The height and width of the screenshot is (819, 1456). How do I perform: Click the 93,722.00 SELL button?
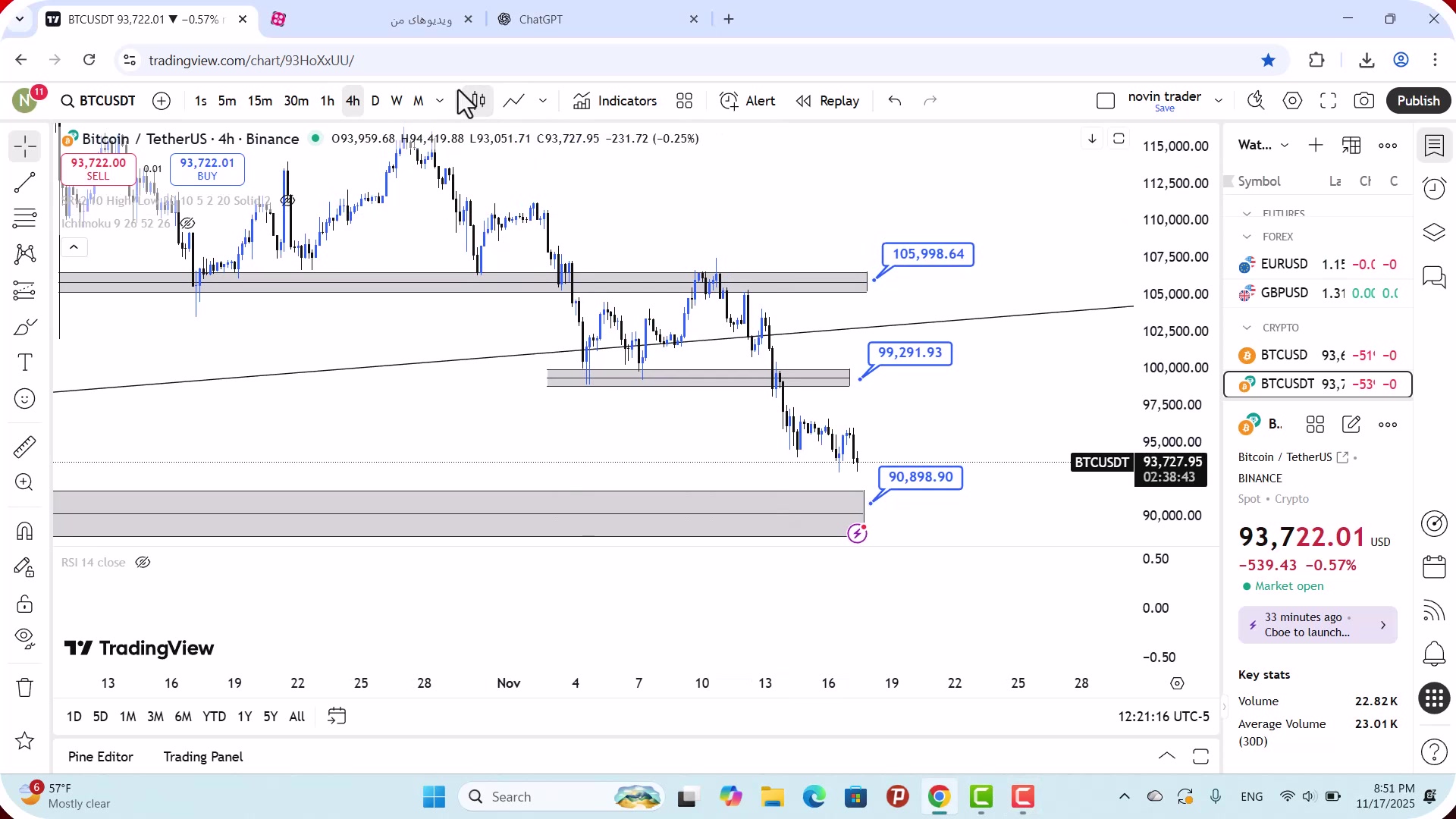coord(98,169)
